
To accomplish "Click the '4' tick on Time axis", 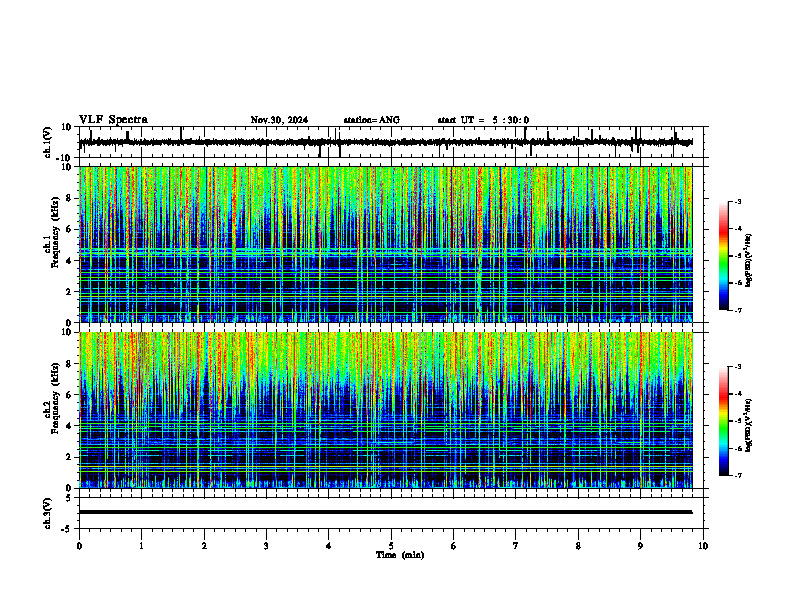I will click(x=329, y=546).
